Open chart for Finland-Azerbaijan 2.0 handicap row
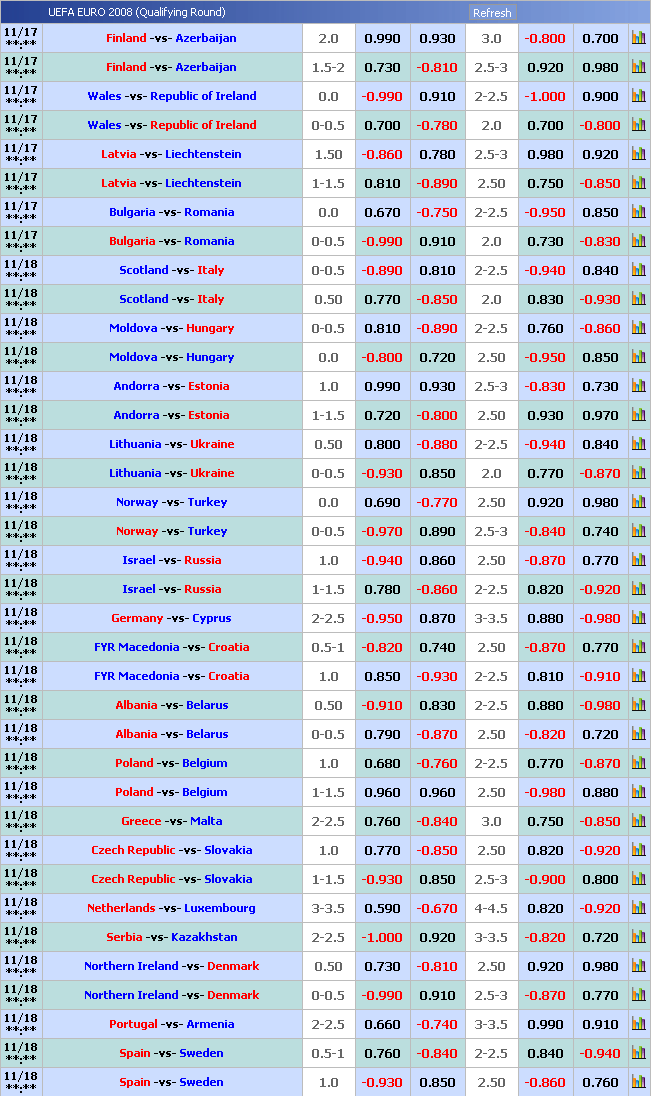 tap(638, 38)
